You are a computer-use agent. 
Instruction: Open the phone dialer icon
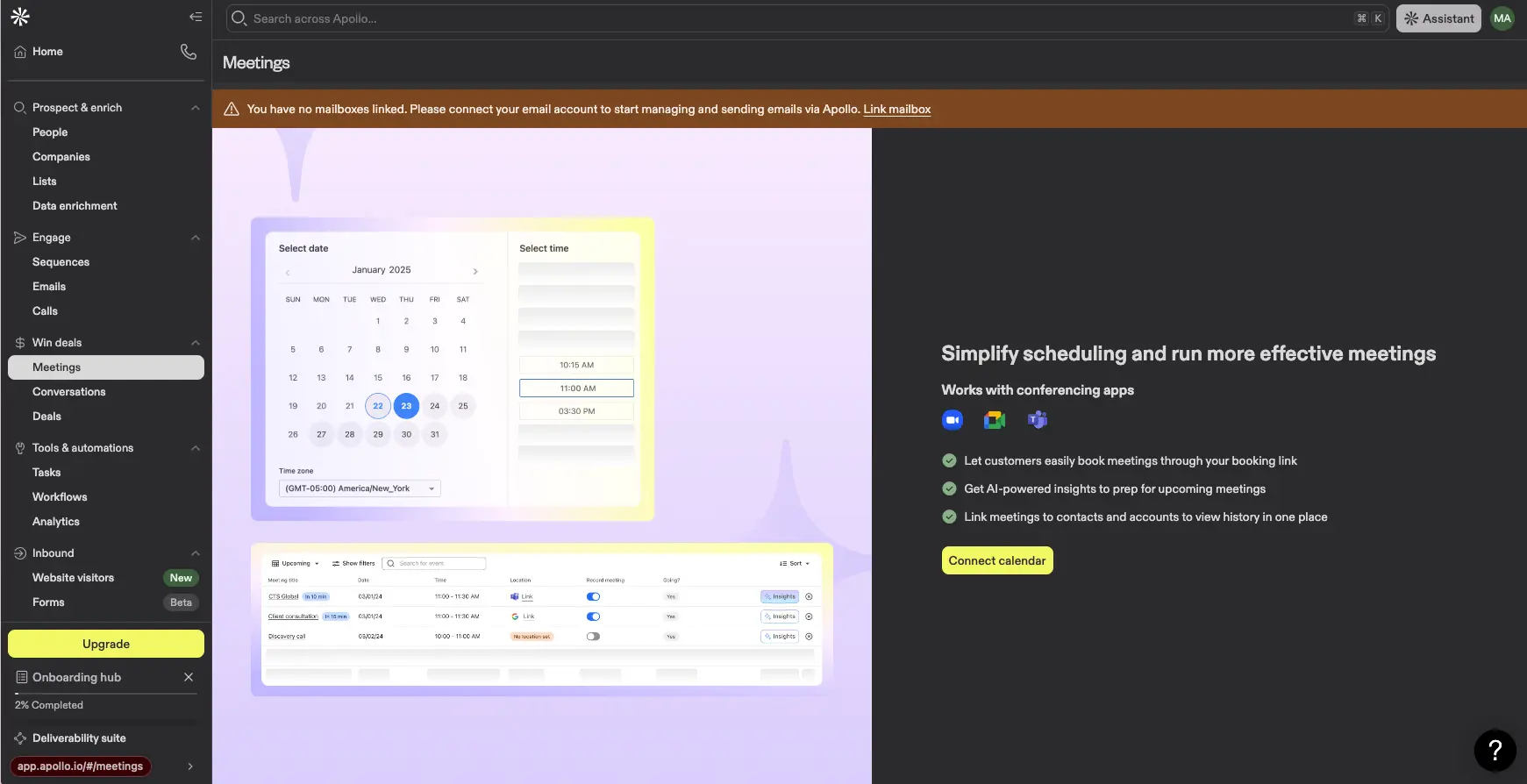coord(189,52)
